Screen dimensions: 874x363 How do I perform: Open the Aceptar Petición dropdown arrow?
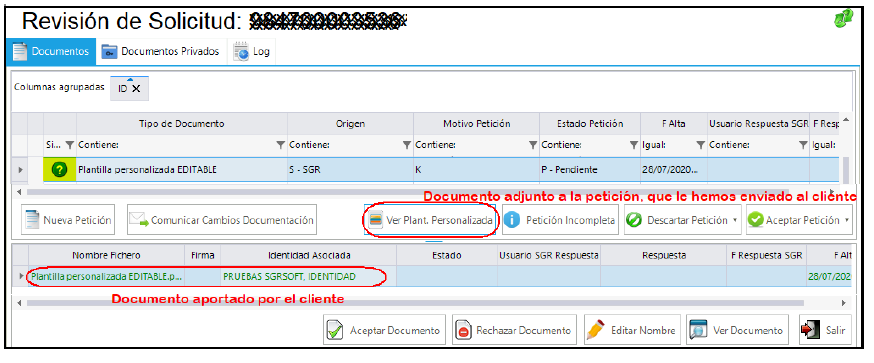click(x=848, y=221)
